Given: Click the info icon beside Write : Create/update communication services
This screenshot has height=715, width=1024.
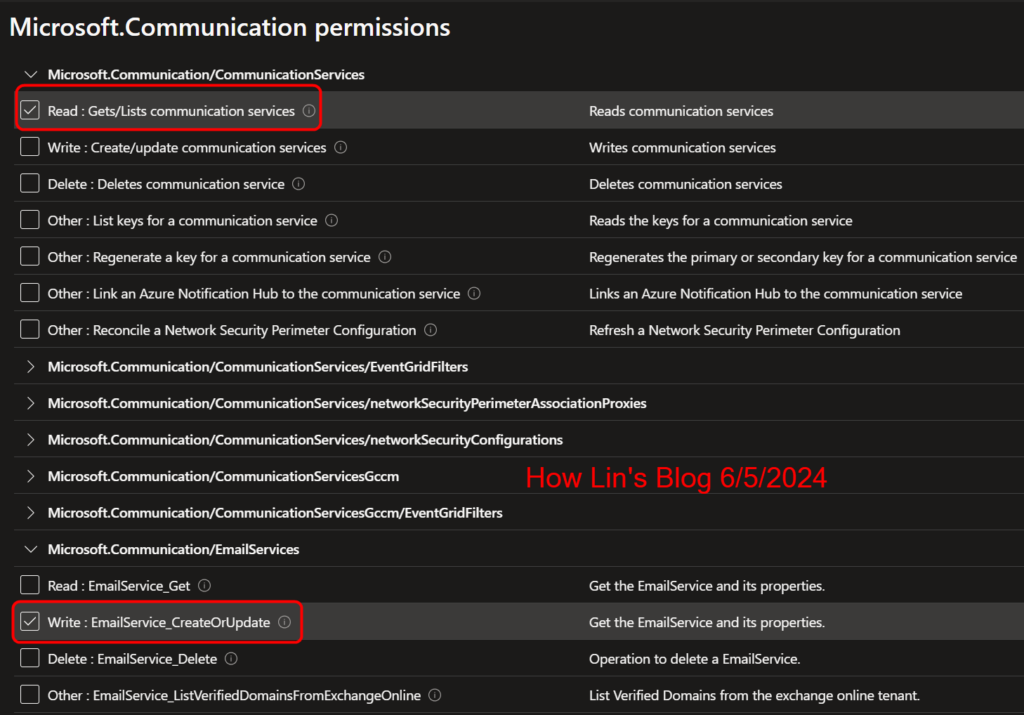Looking at the screenshot, I should 340,147.
